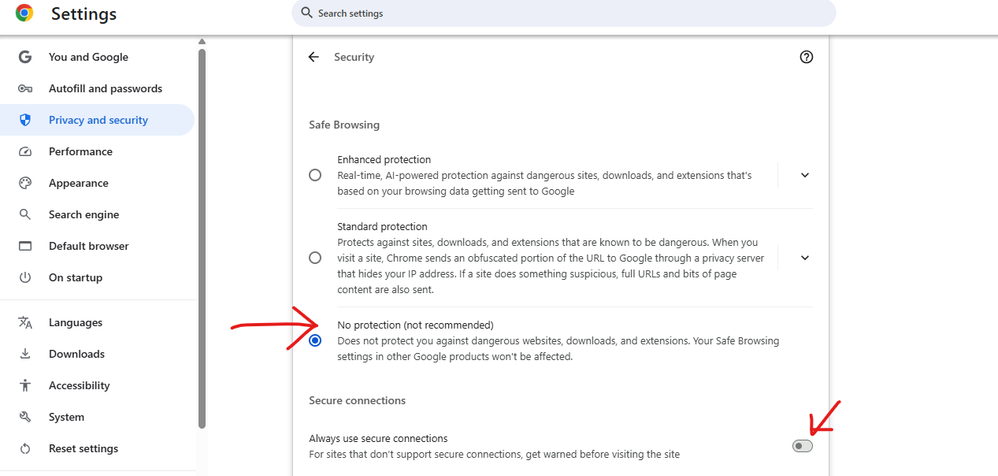The image size is (998, 476).
Task: Open the Search engine settings page
Action: [x=83, y=215]
